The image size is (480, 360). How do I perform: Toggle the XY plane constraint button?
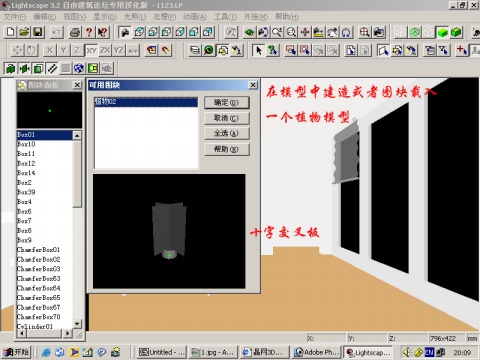click(x=91, y=50)
